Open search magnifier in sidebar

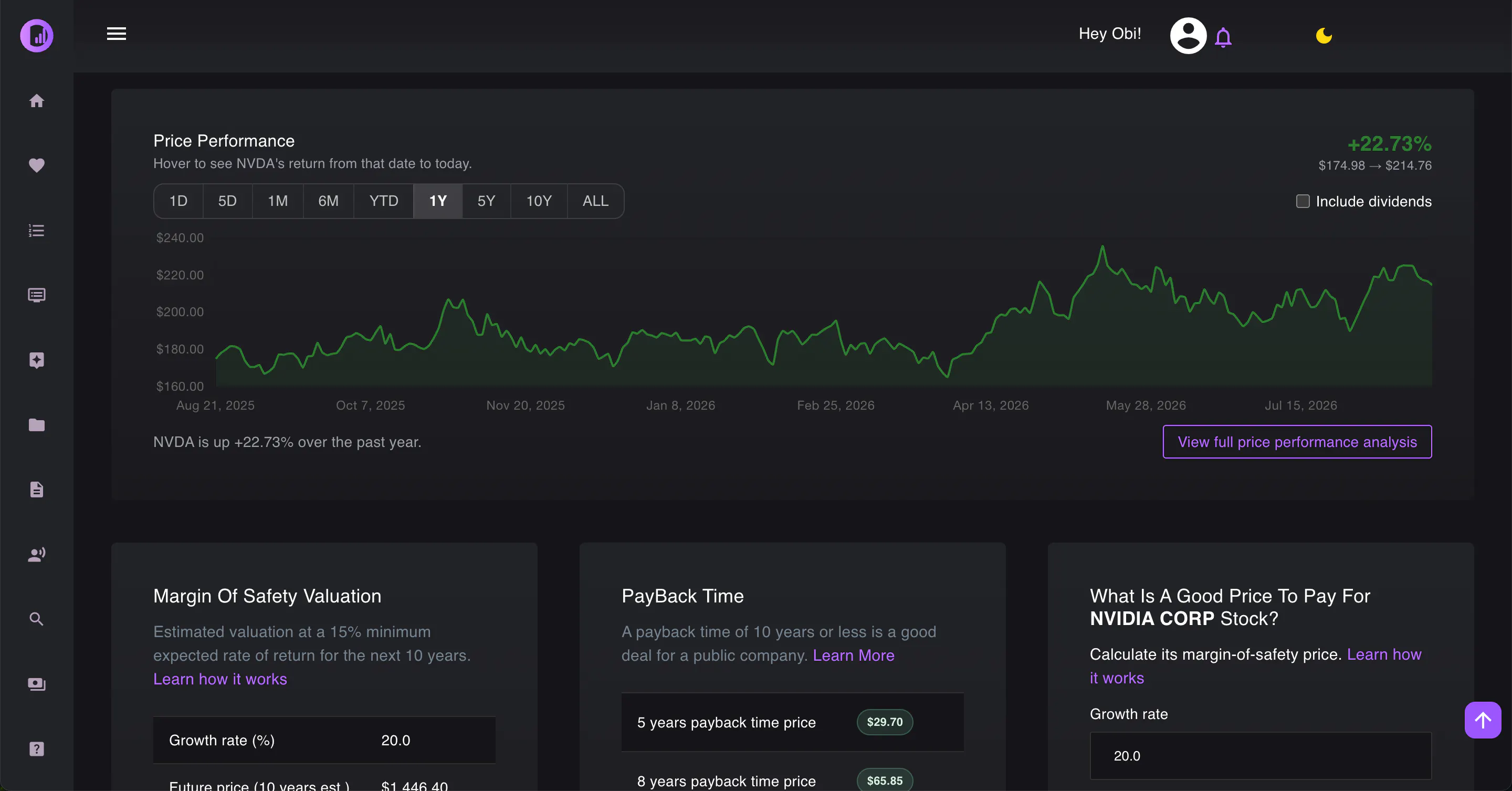(36, 619)
